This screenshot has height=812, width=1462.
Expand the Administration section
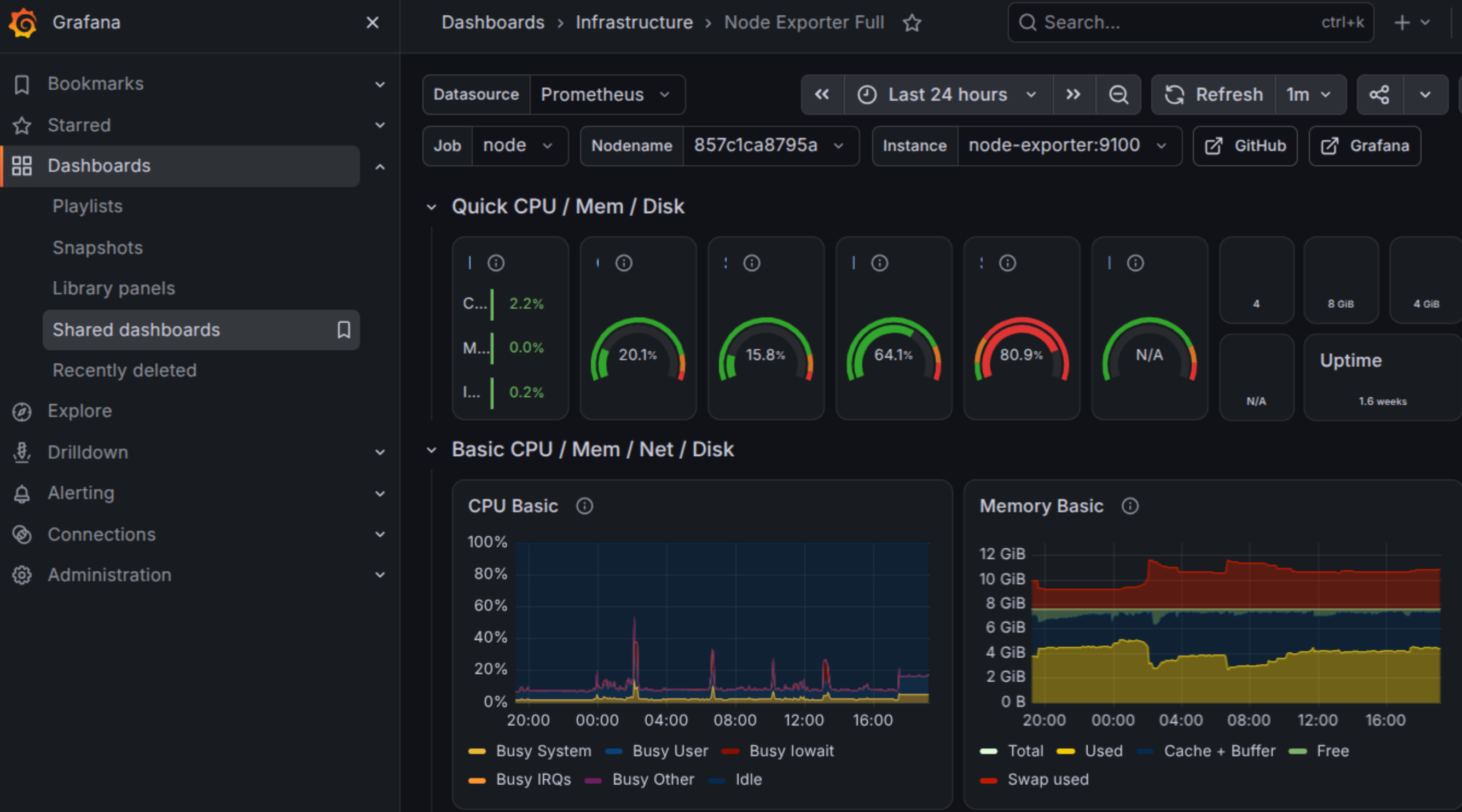click(x=380, y=575)
